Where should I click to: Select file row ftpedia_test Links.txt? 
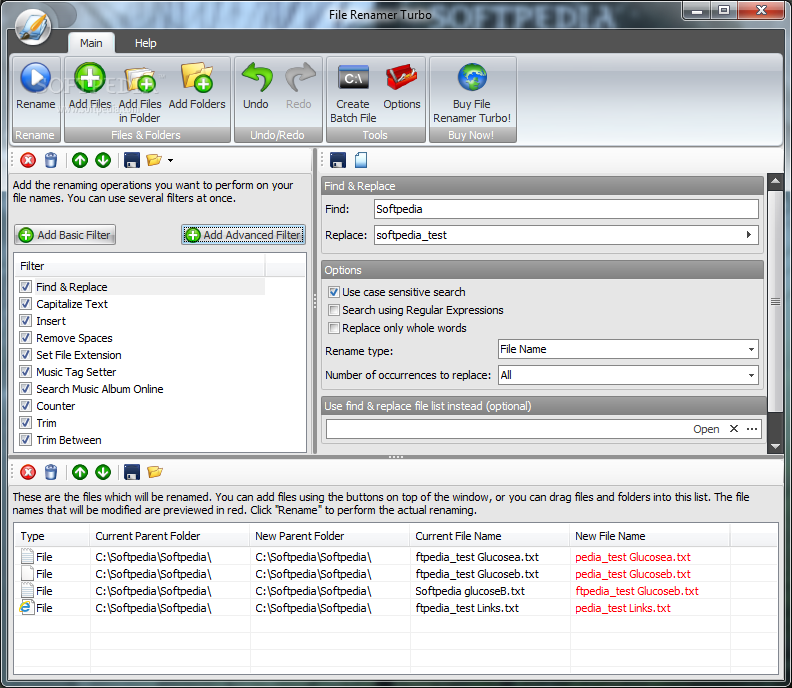(395, 608)
